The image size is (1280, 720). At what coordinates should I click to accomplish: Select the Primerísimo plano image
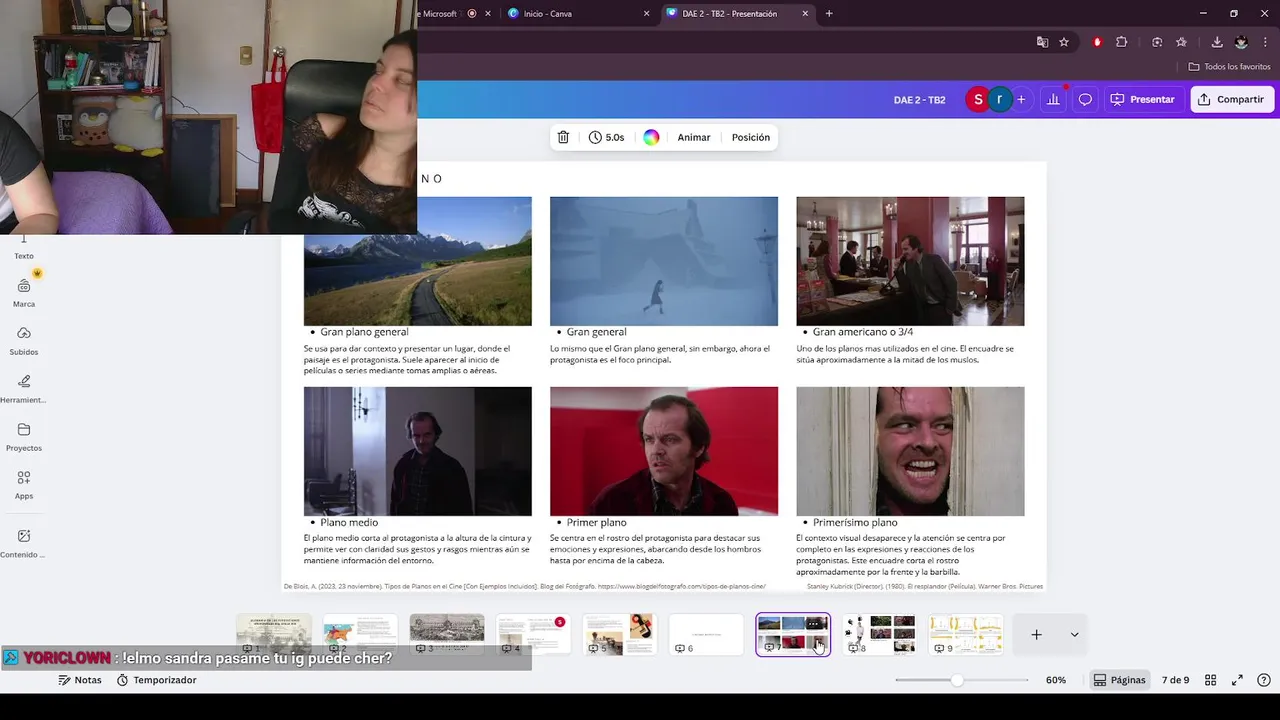pyautogui.click(x=910, y=451)
